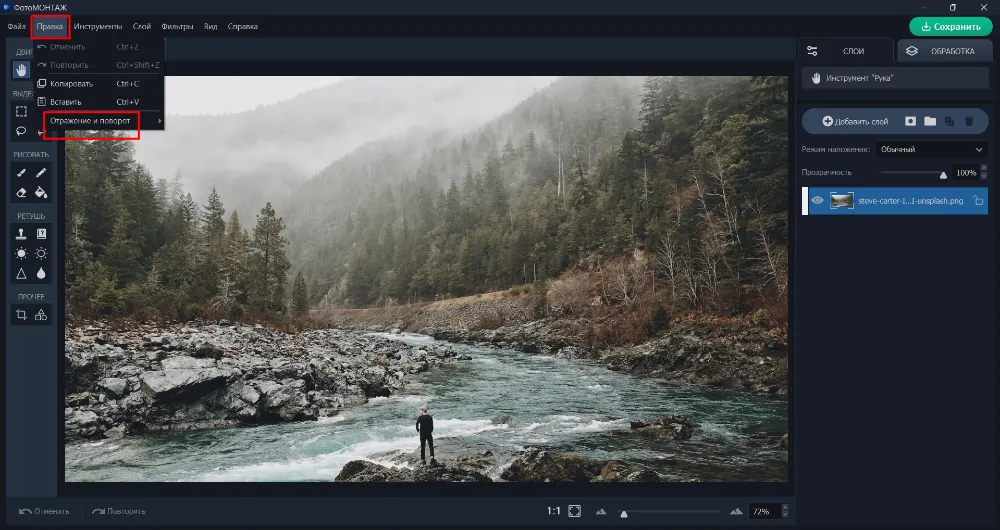Click the zoom slider handle in the bottom bar
This screenshot has height=530, width=1000.
tap(624, 514)
